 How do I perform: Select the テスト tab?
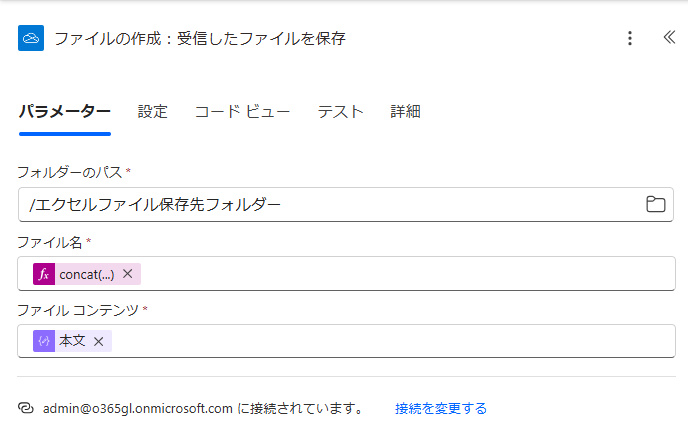pos(340,111)
